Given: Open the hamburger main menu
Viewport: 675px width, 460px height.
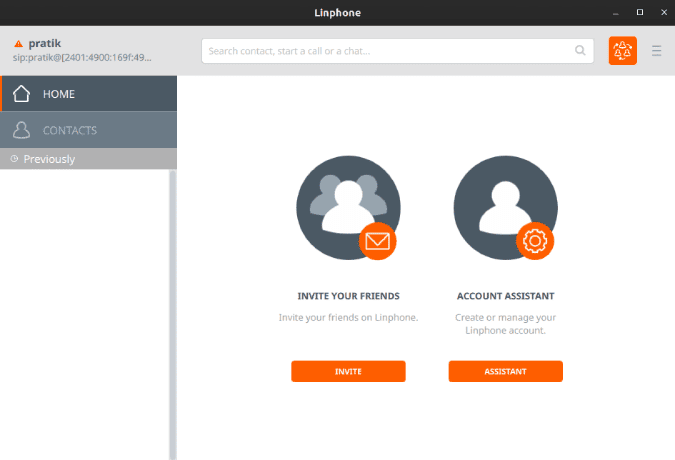Looking at the screenshot, I should (x=657, y=51).
